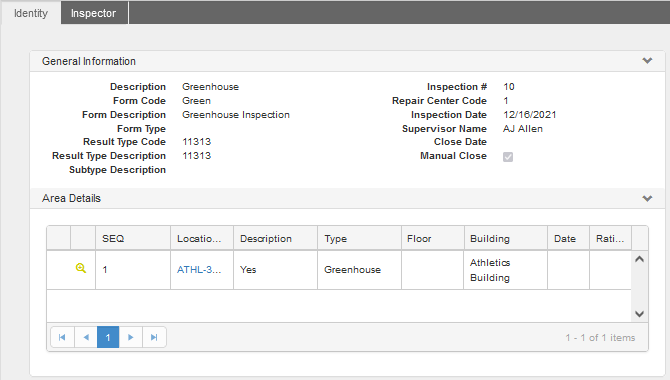Sort by Date column header

click(x=568, y=239)
